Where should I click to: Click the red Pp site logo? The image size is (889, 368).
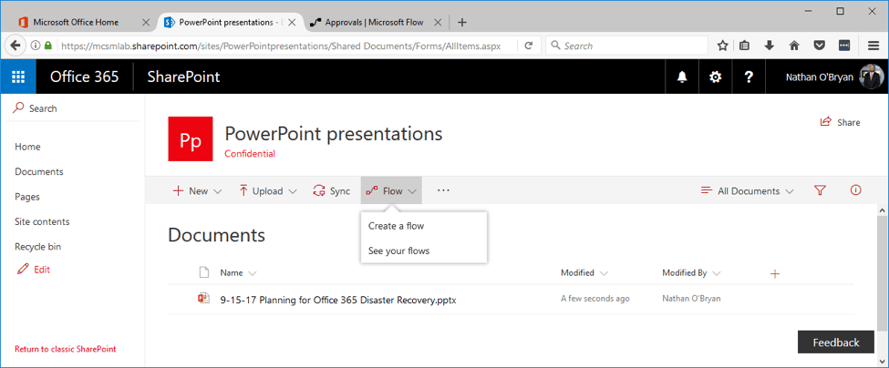[x=190, y=139]
